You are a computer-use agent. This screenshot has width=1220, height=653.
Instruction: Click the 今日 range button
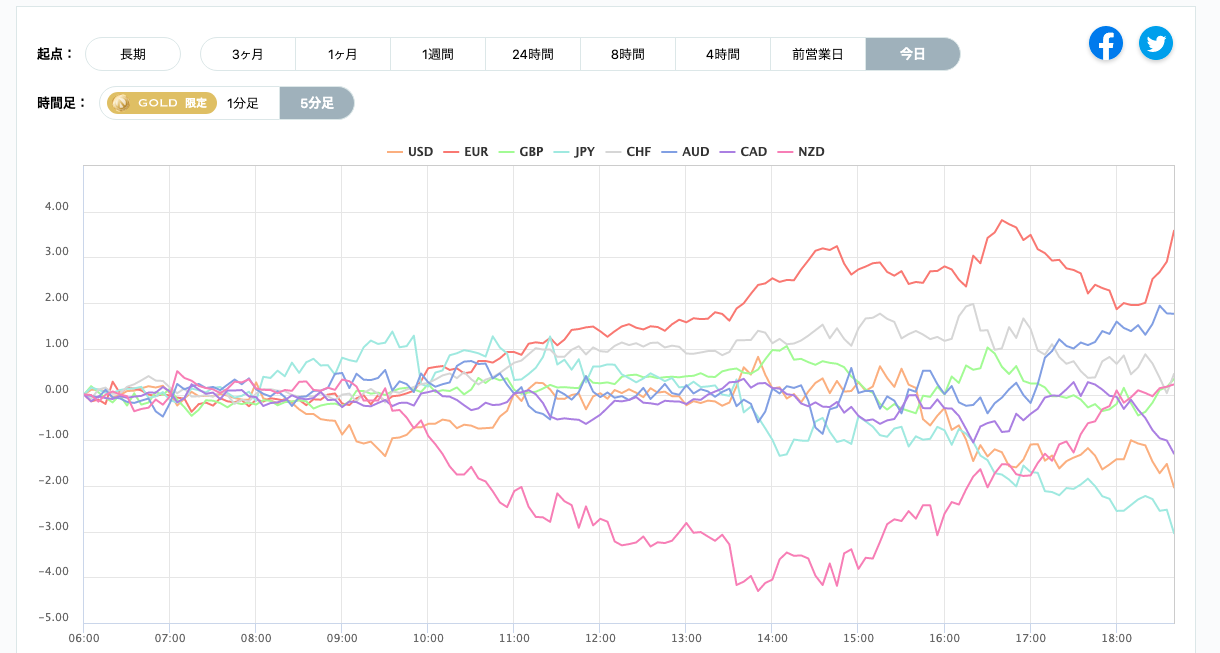click(913, 54)
